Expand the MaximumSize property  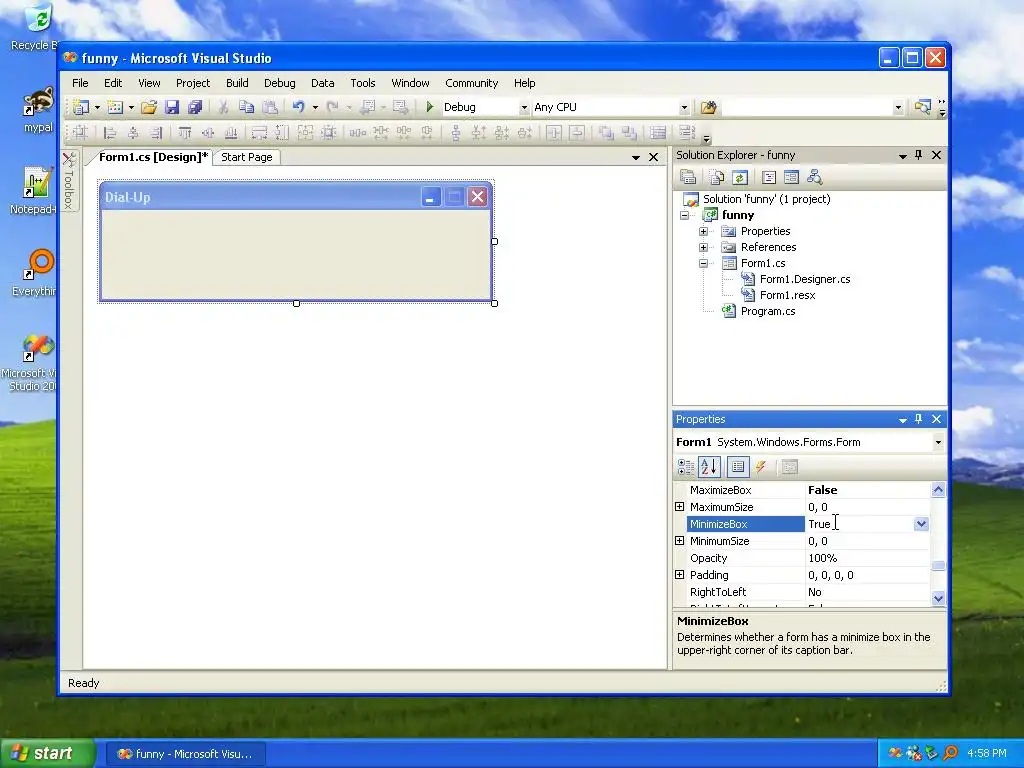679,507
